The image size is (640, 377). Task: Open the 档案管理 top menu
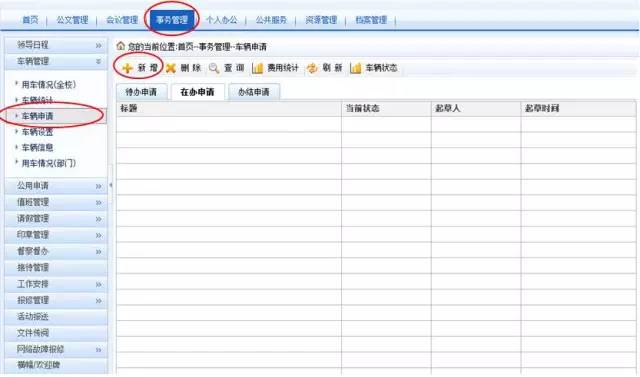click(x=371, y=20)
